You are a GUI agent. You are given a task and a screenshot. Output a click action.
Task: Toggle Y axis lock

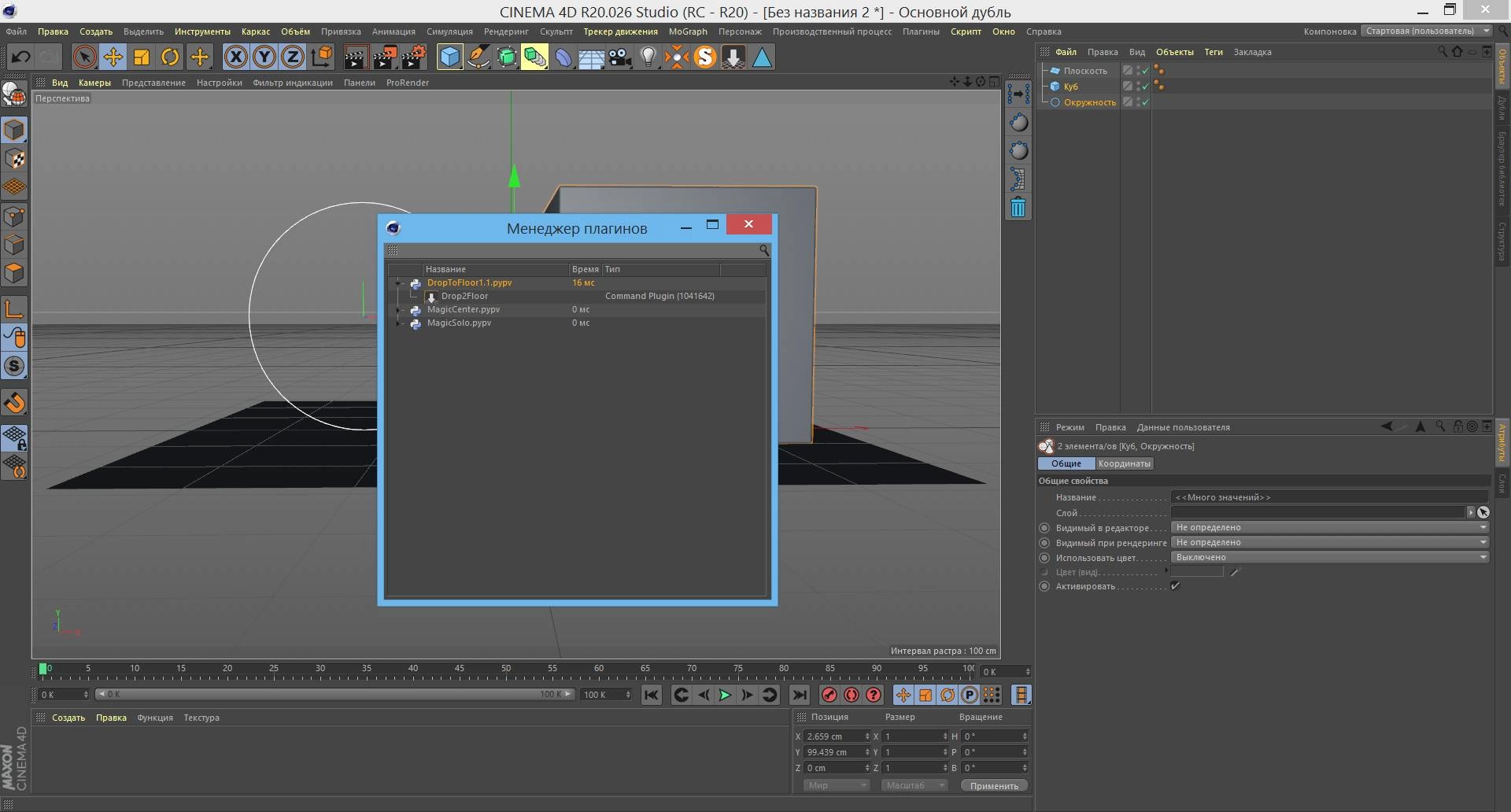264,57
